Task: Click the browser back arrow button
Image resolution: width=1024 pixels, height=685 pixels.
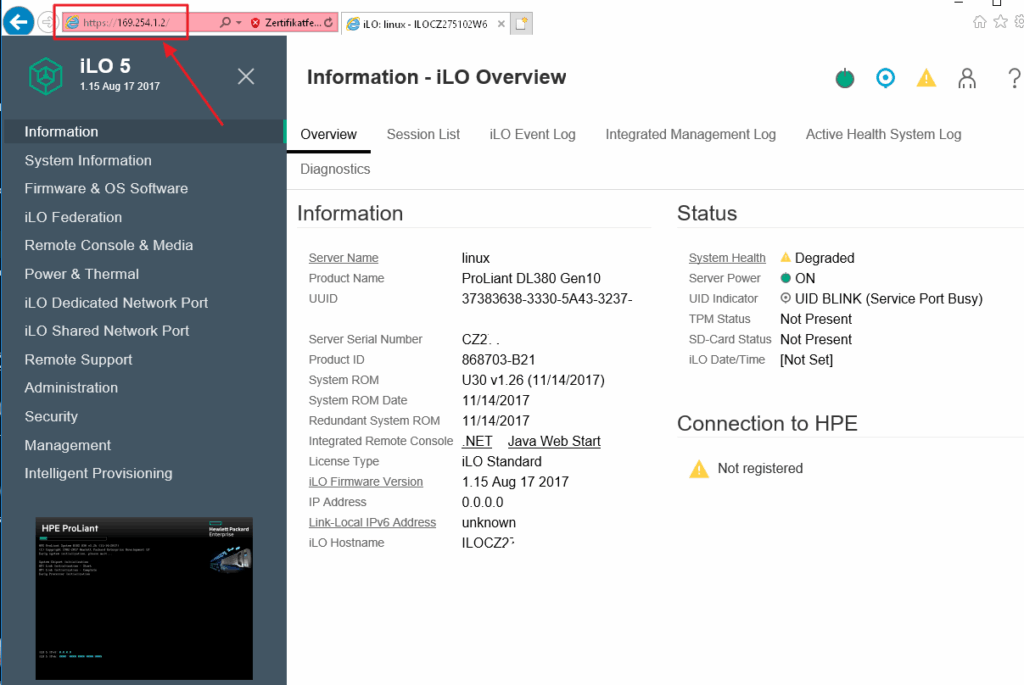Action: pyautogui.click(x=18, y=22)
